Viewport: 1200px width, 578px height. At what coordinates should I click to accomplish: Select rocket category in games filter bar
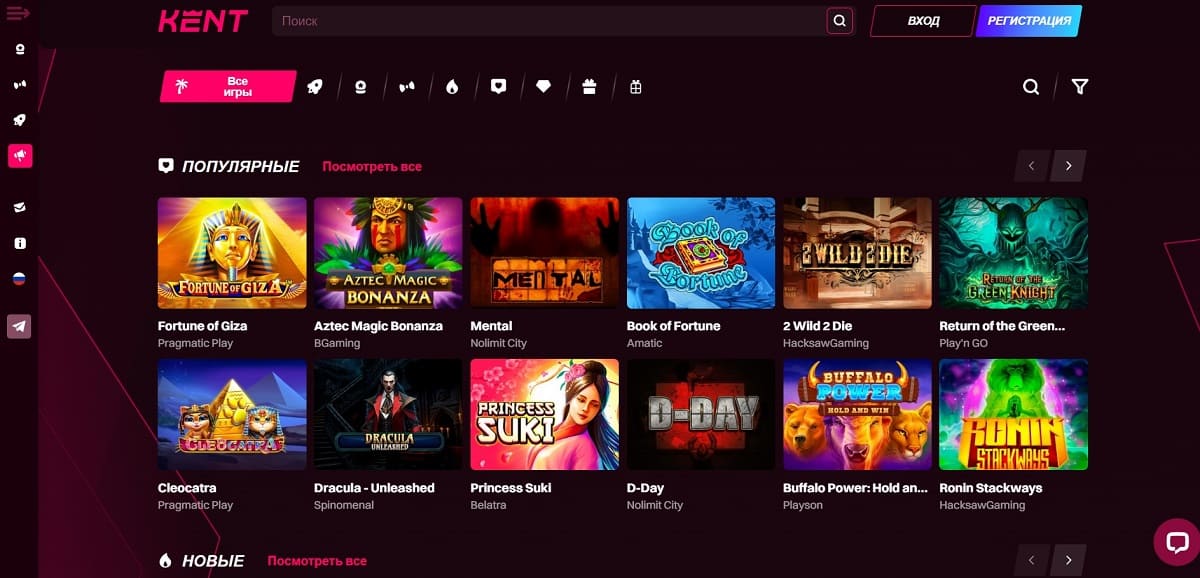315,87
